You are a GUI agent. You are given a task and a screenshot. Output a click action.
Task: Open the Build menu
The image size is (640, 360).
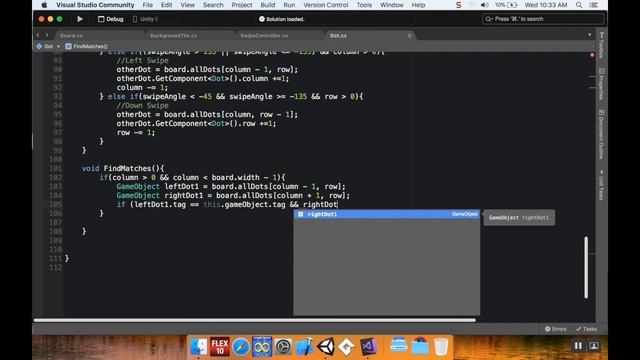click(x=268, y=5)
